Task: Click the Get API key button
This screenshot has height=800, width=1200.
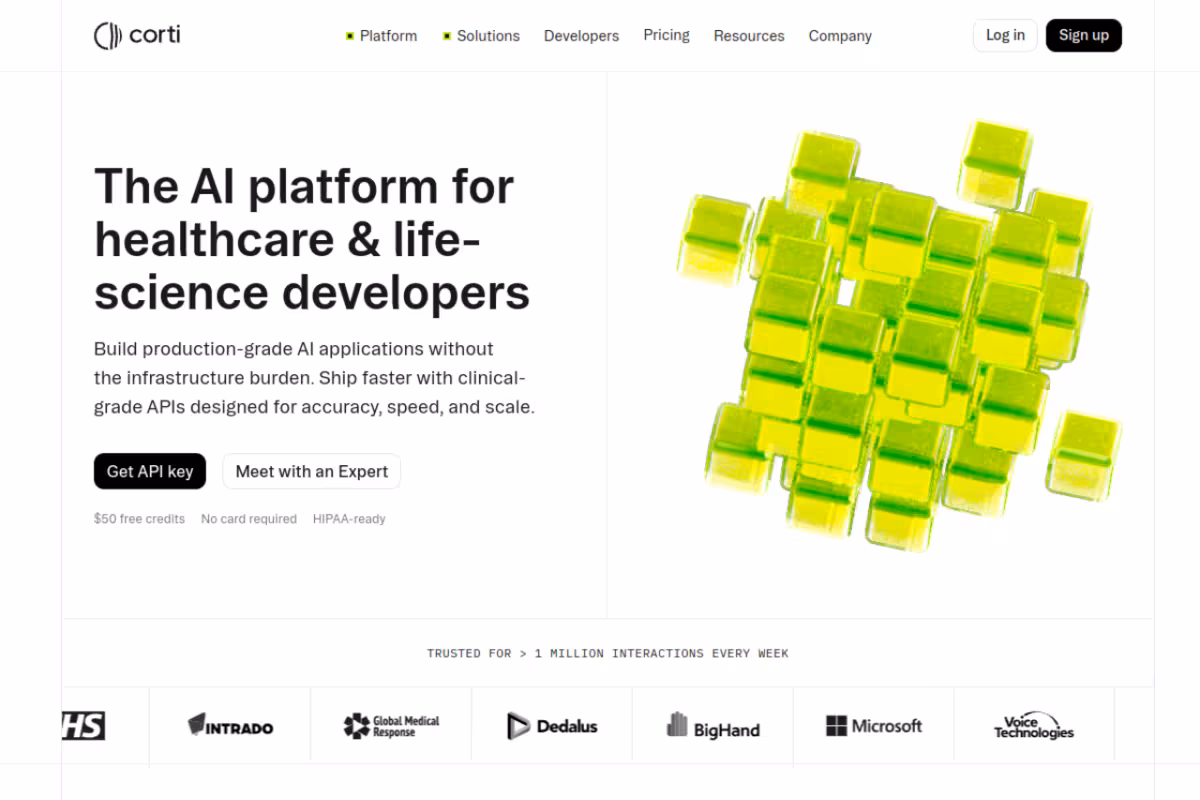Action: tap(150, 471)
